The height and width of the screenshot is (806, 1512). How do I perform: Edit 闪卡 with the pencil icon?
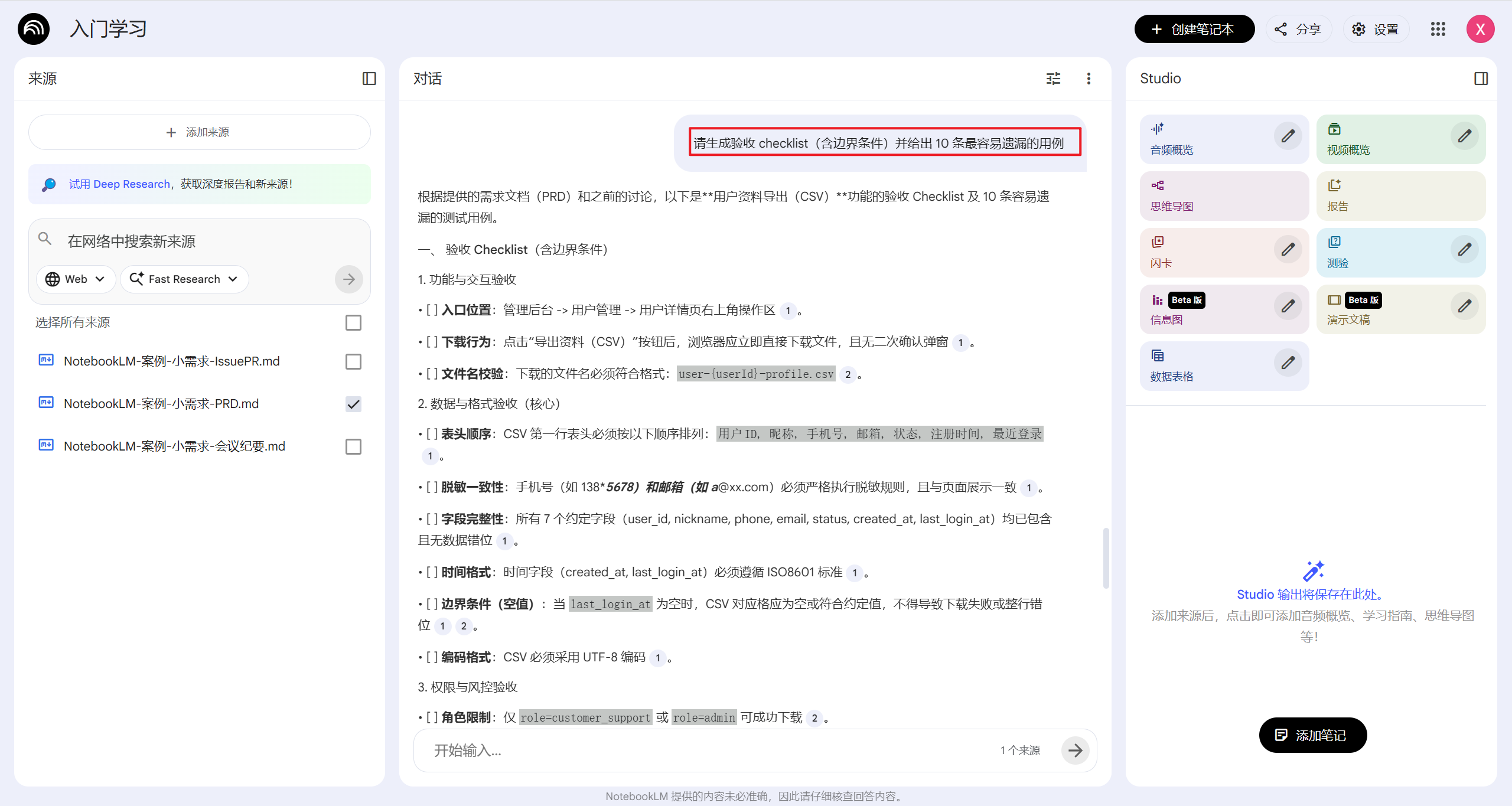click(x=1288, y=249)
